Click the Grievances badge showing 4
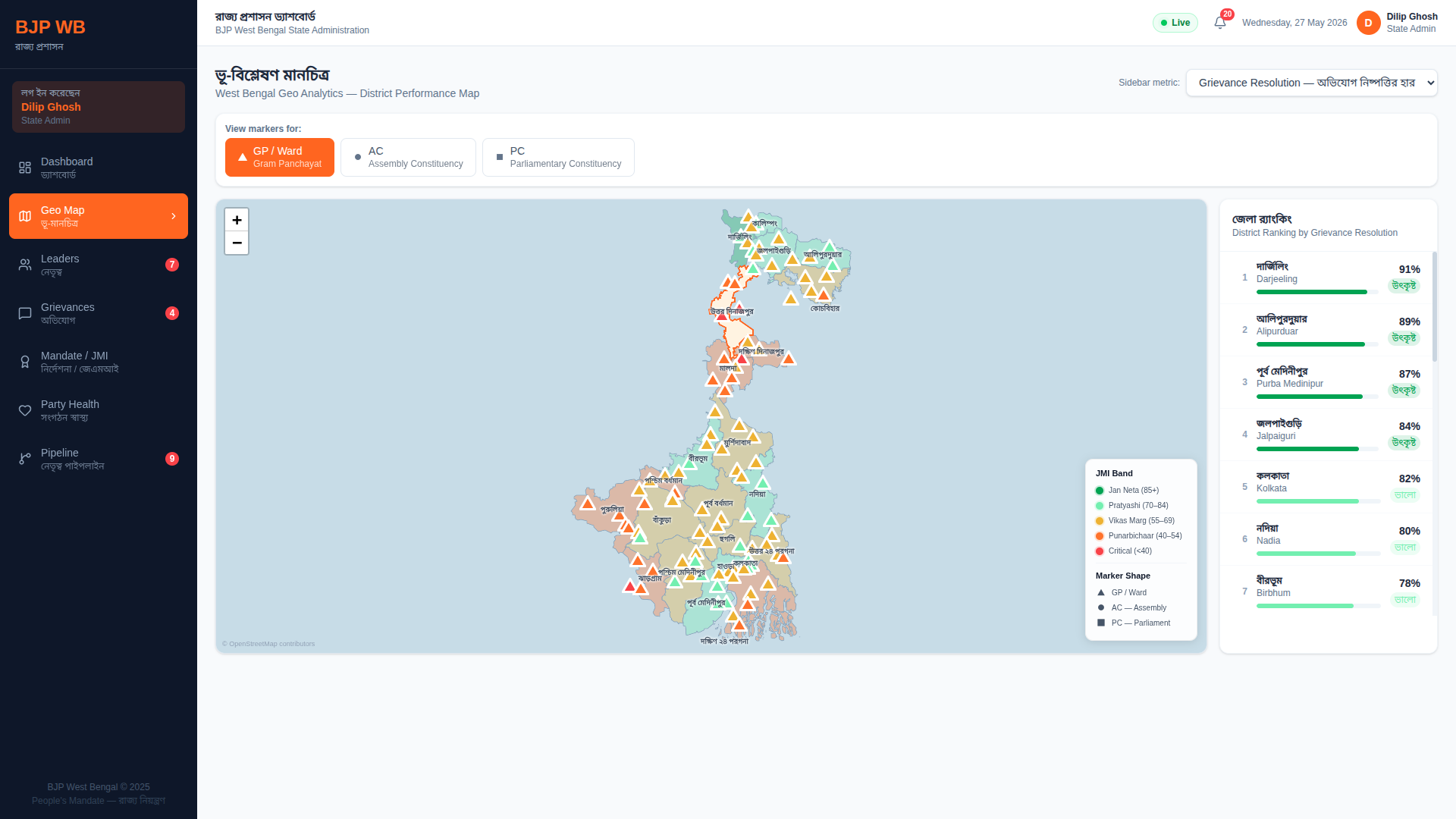The width and height of the screenshot is (1456, 819). (172, 313)
